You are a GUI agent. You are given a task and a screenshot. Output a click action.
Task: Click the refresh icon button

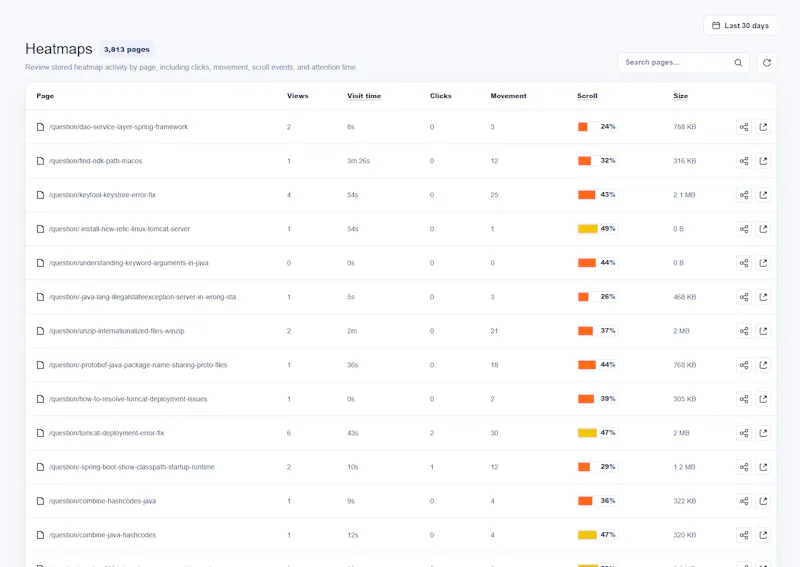(766, 63)
